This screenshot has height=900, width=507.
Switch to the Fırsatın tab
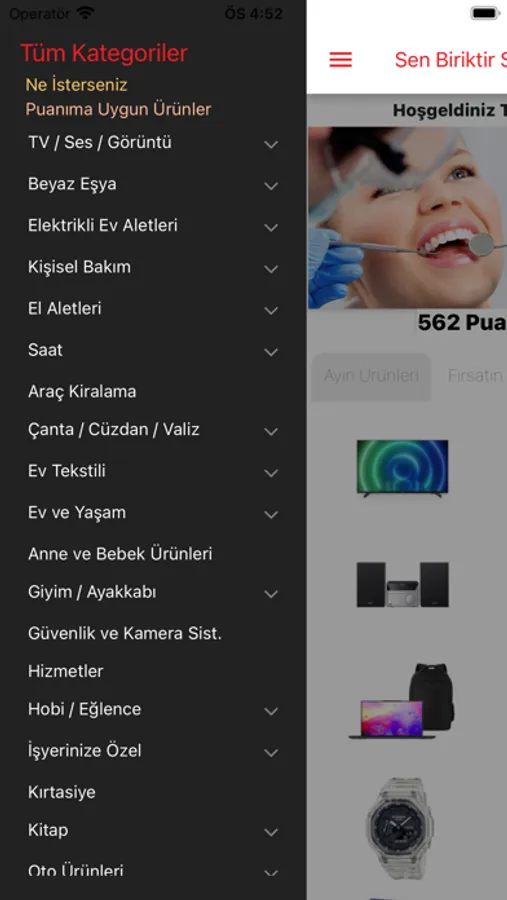475,377
